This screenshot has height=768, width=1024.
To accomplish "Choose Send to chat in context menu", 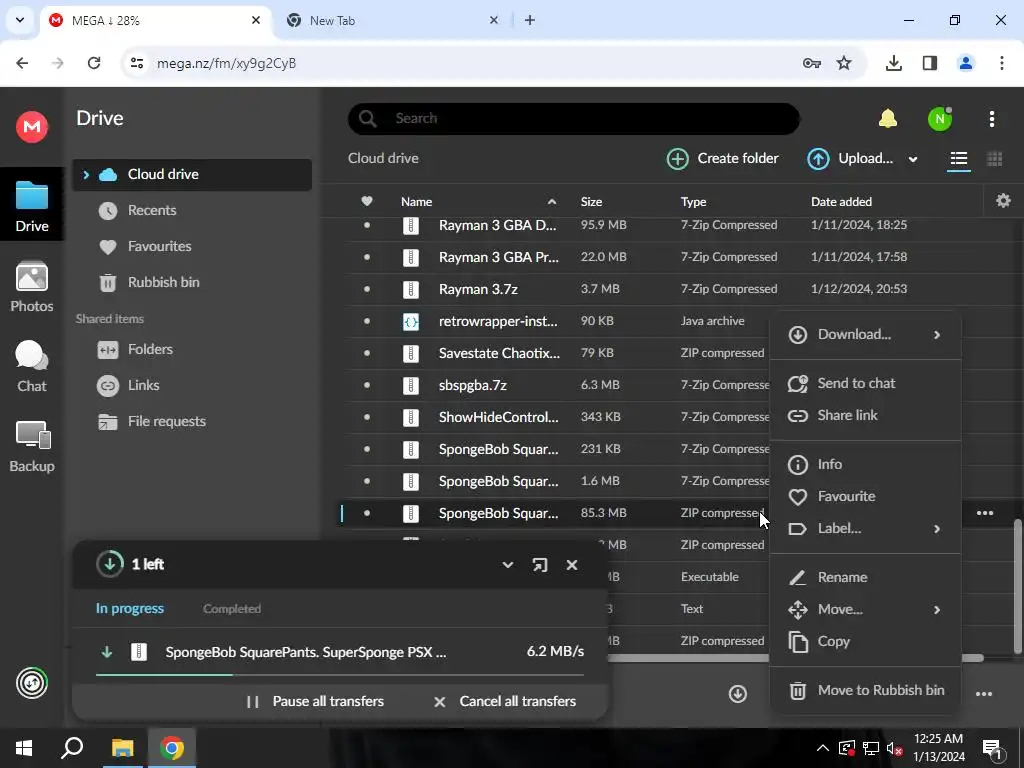I will (x=865, y=383).
